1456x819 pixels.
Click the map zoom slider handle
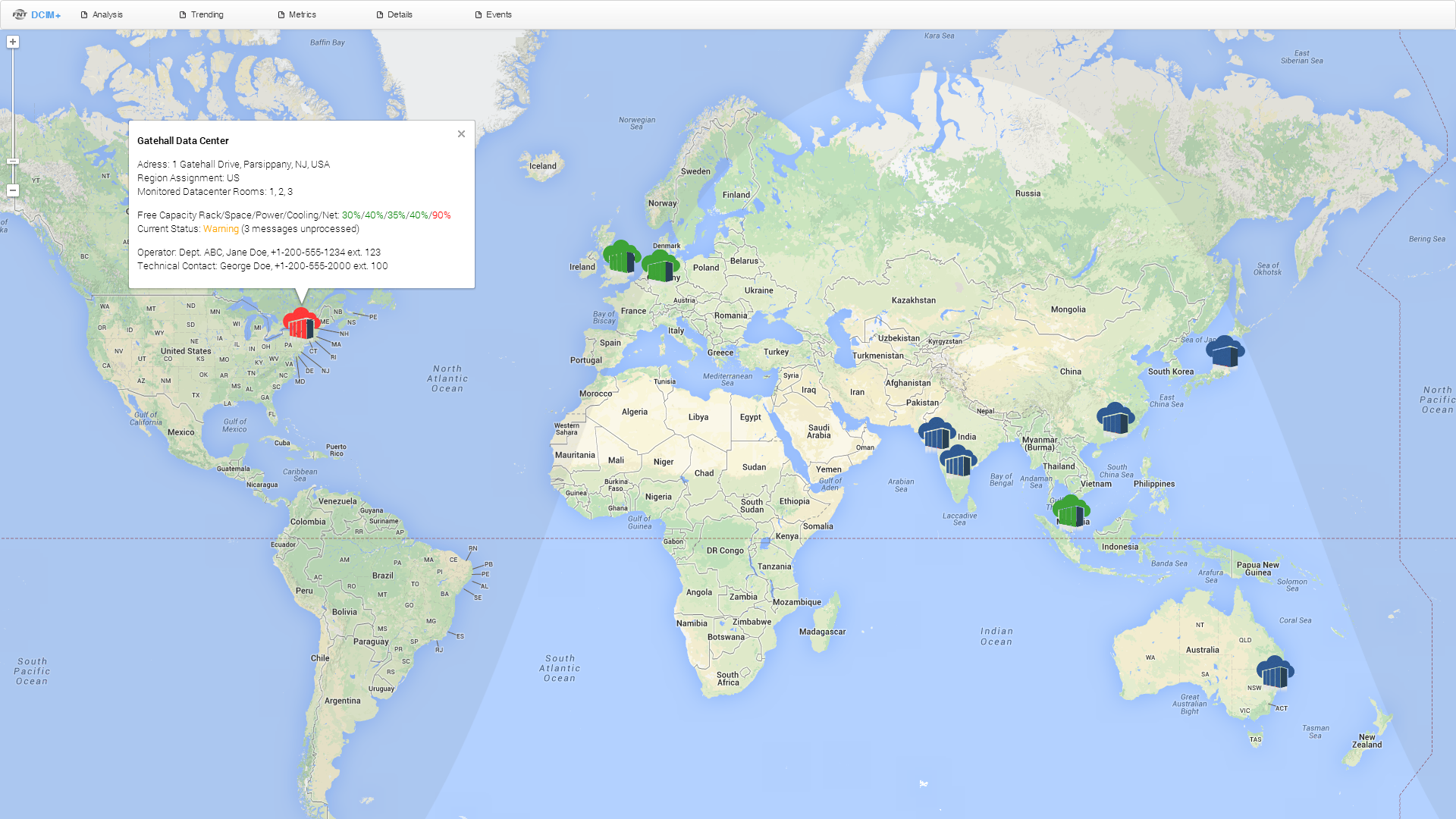point(13,162)
